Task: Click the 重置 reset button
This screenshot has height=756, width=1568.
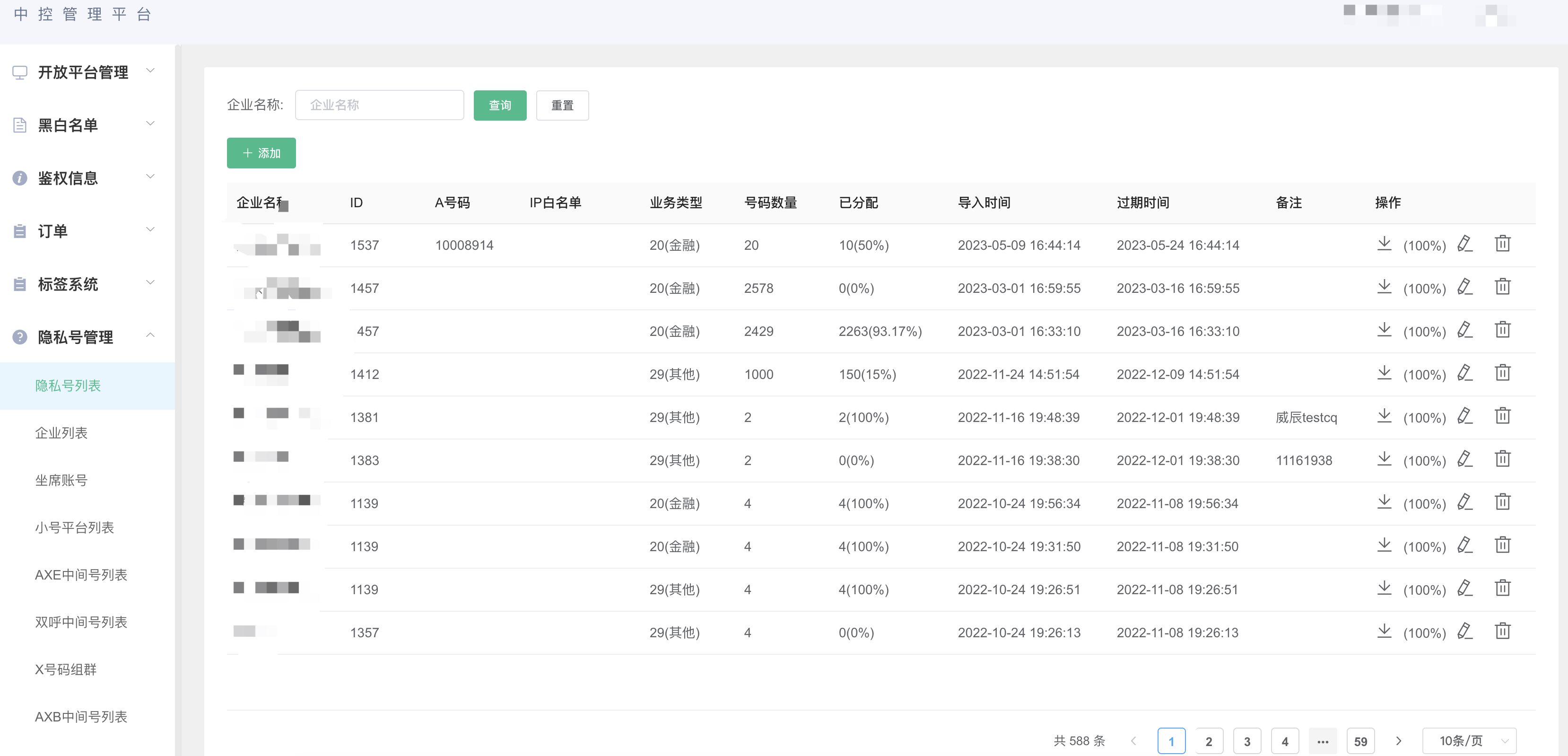Action: click(x=562, y=105)
